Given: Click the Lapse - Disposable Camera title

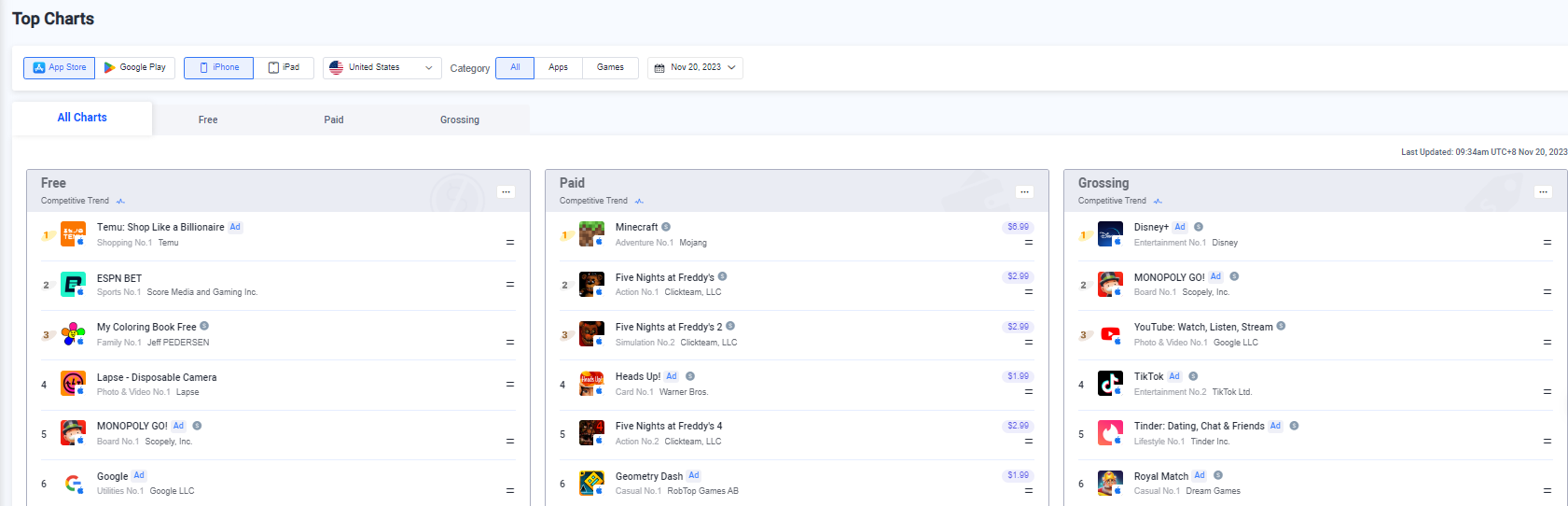Looking at the screenshot, I should point(157,377).
